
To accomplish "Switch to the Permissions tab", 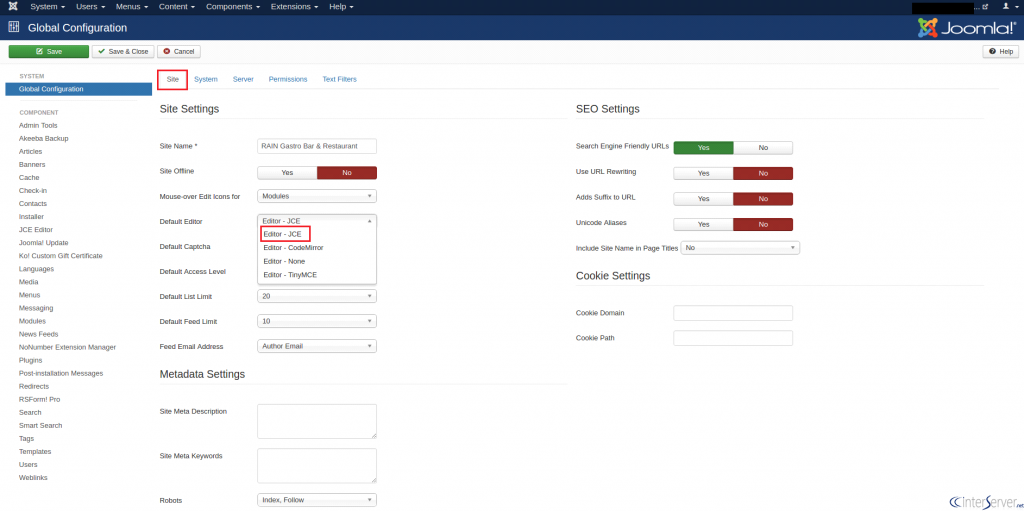I will coord(288,79).
